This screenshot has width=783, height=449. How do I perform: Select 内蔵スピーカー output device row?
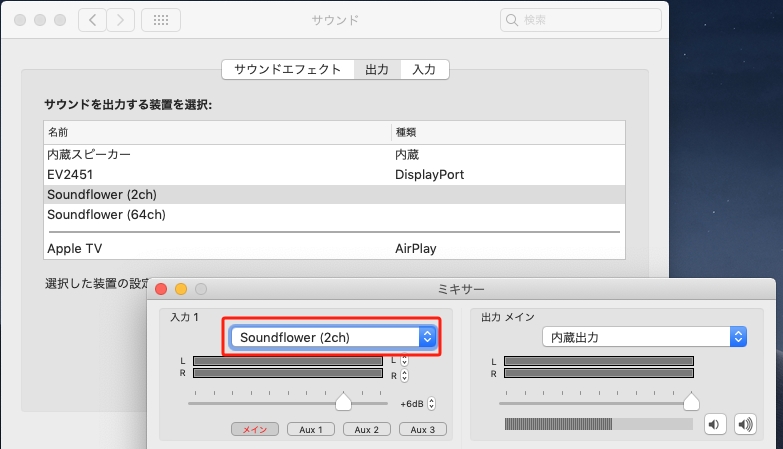click(334, 155)
